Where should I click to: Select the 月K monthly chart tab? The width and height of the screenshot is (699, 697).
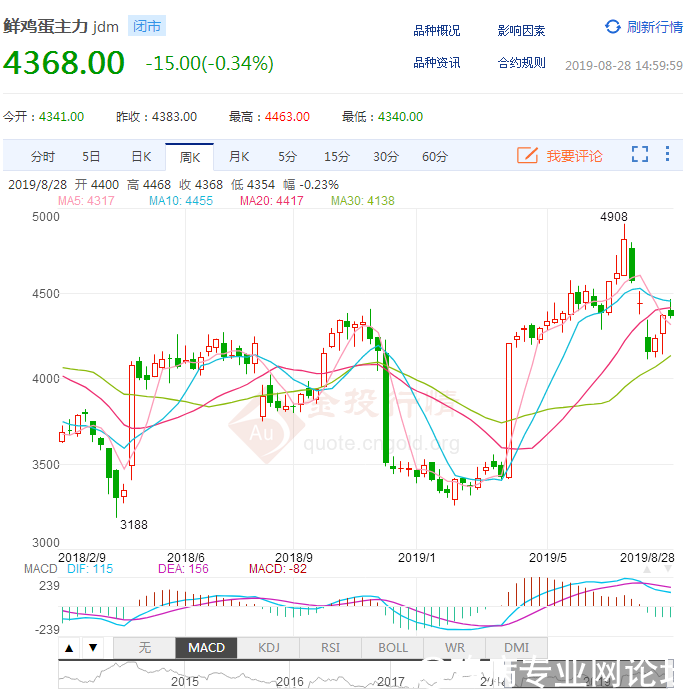coord(238,156)
